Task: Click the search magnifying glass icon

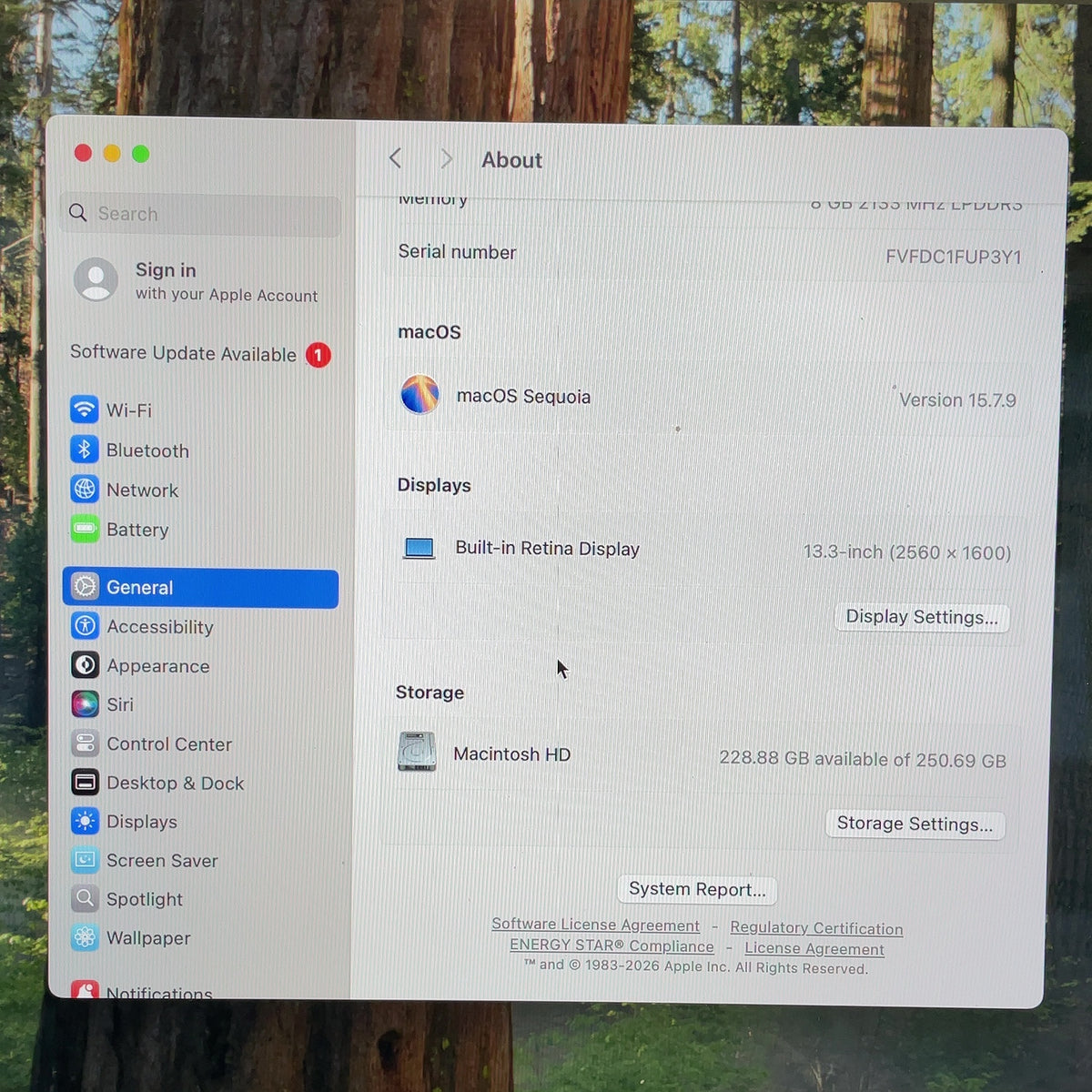Action: click(78, 212)
